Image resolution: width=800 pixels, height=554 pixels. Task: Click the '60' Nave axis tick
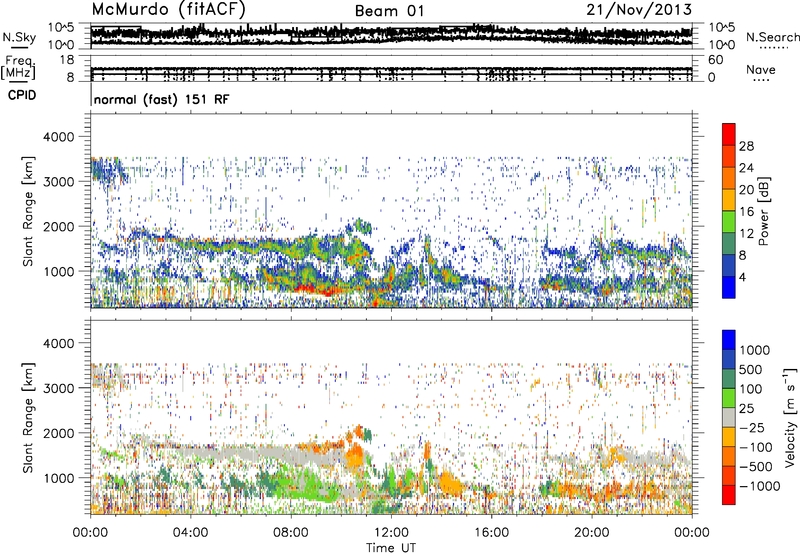coord(716,60)
